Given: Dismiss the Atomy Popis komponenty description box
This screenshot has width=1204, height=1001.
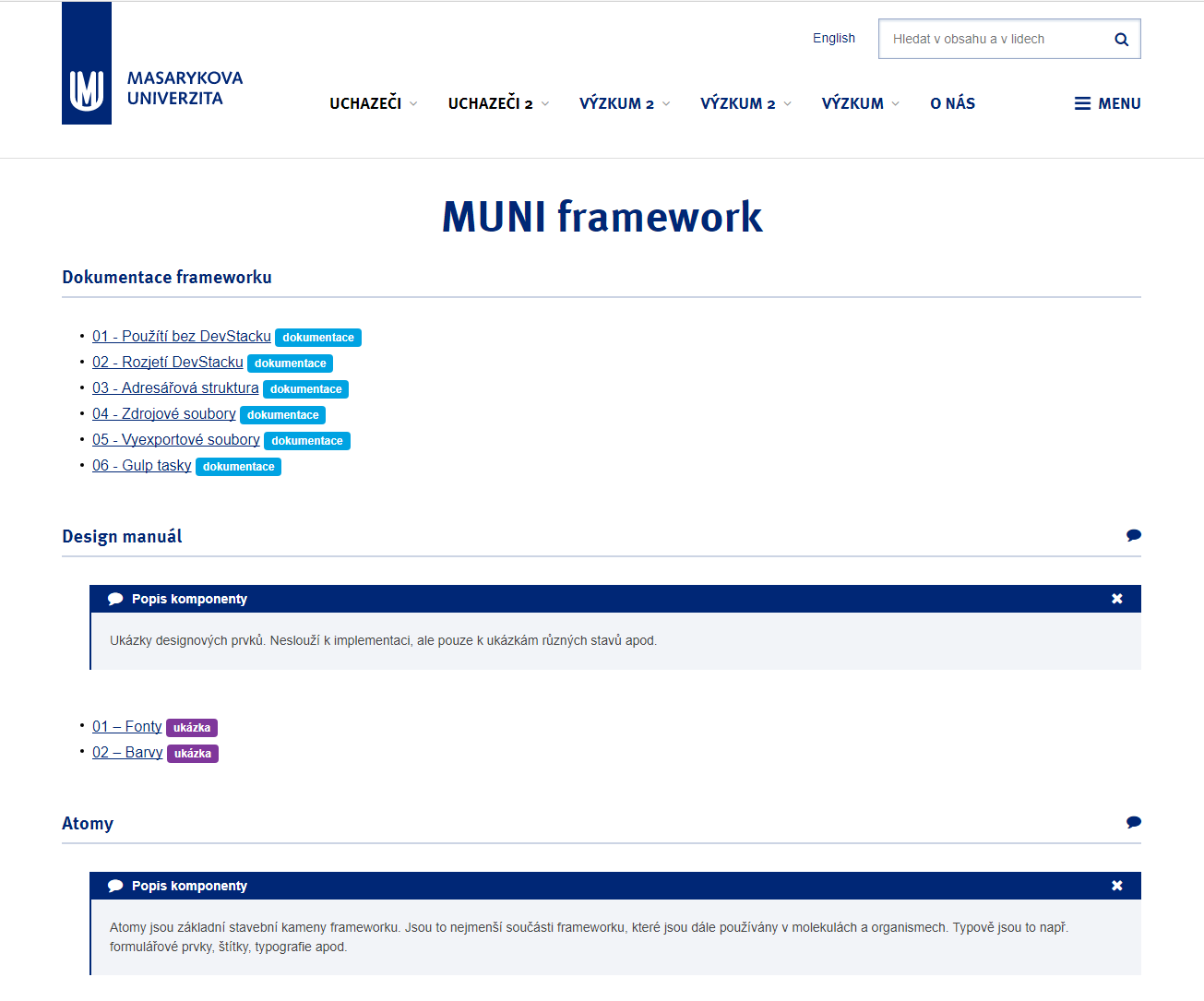Looking at the screenshot, I should click(x=1116, y=886).
